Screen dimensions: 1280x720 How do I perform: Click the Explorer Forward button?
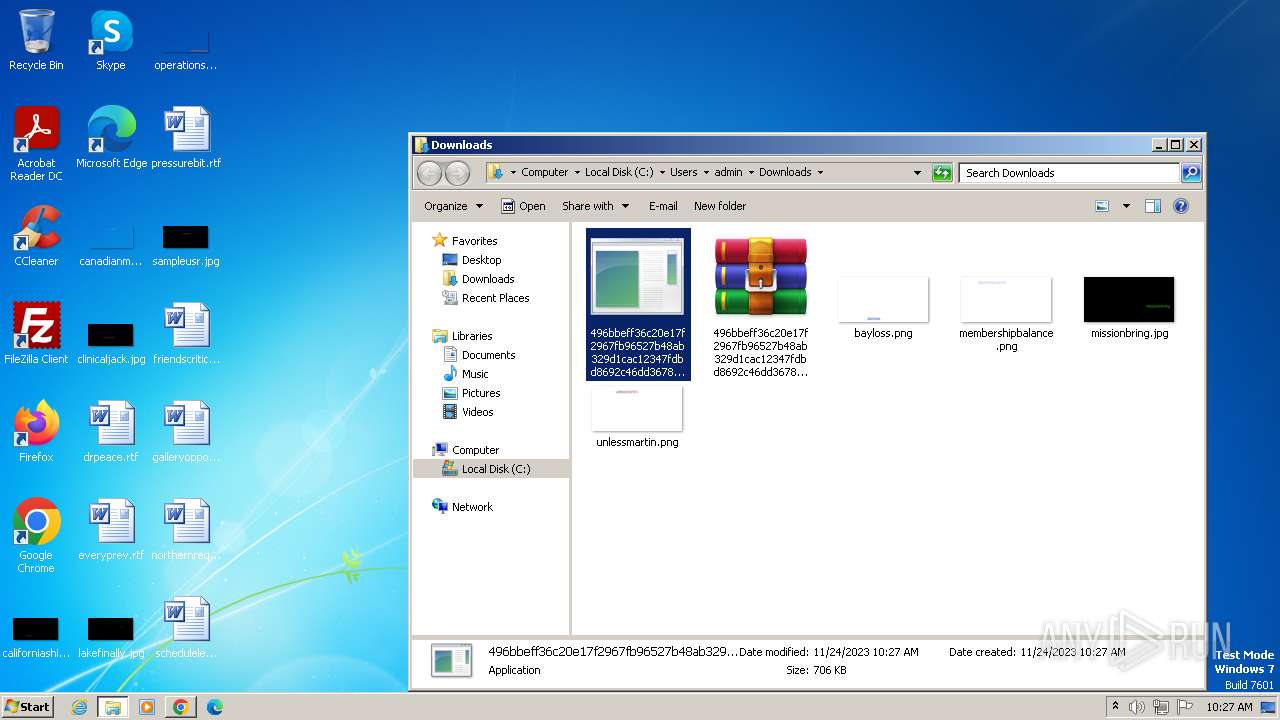point(457,173)
